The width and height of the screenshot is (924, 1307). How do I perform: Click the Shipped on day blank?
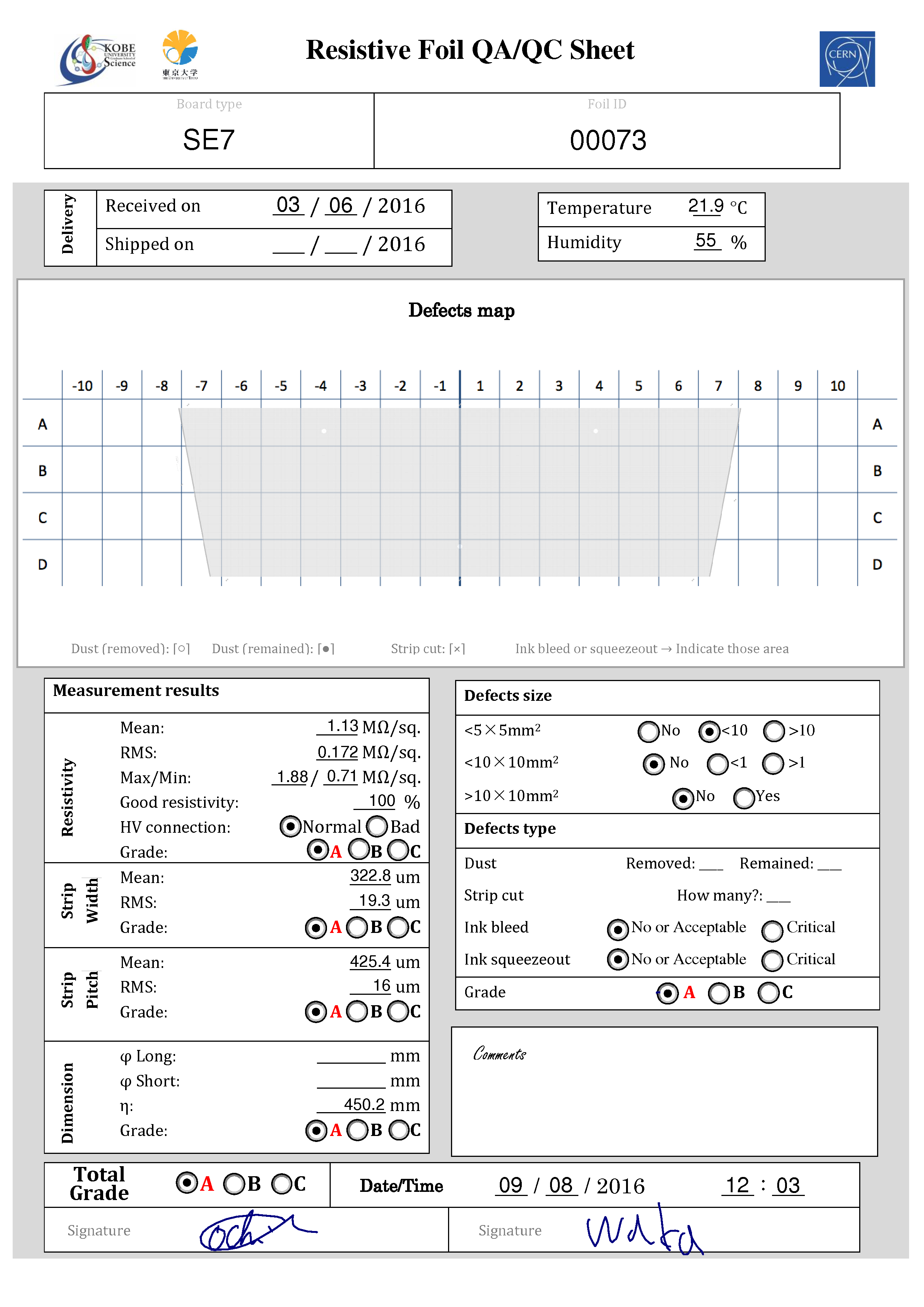point(289,245)
